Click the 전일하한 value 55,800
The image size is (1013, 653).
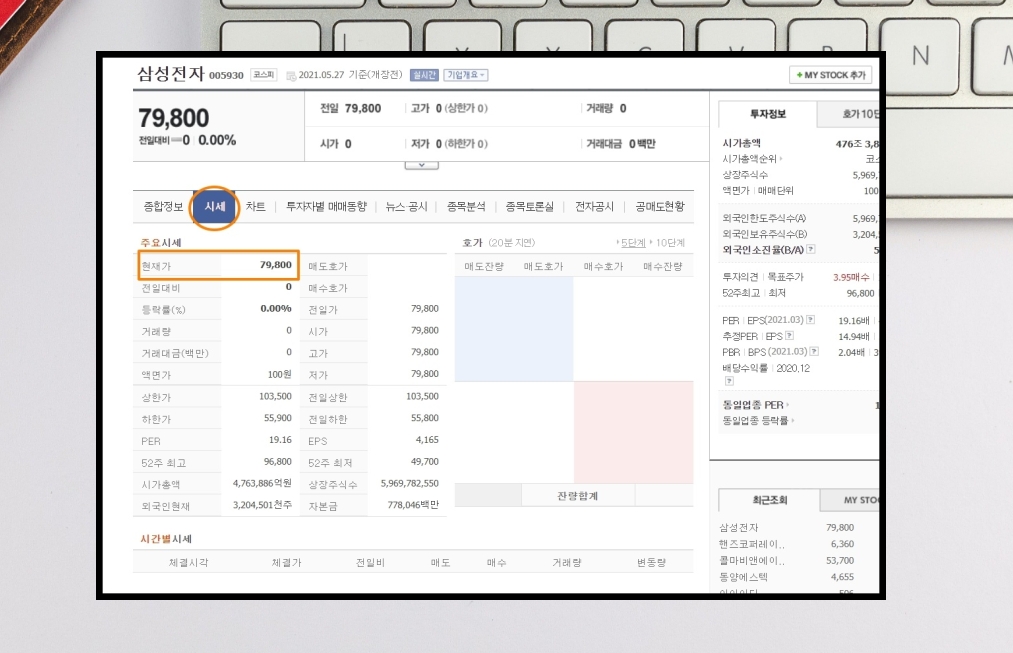425,418
